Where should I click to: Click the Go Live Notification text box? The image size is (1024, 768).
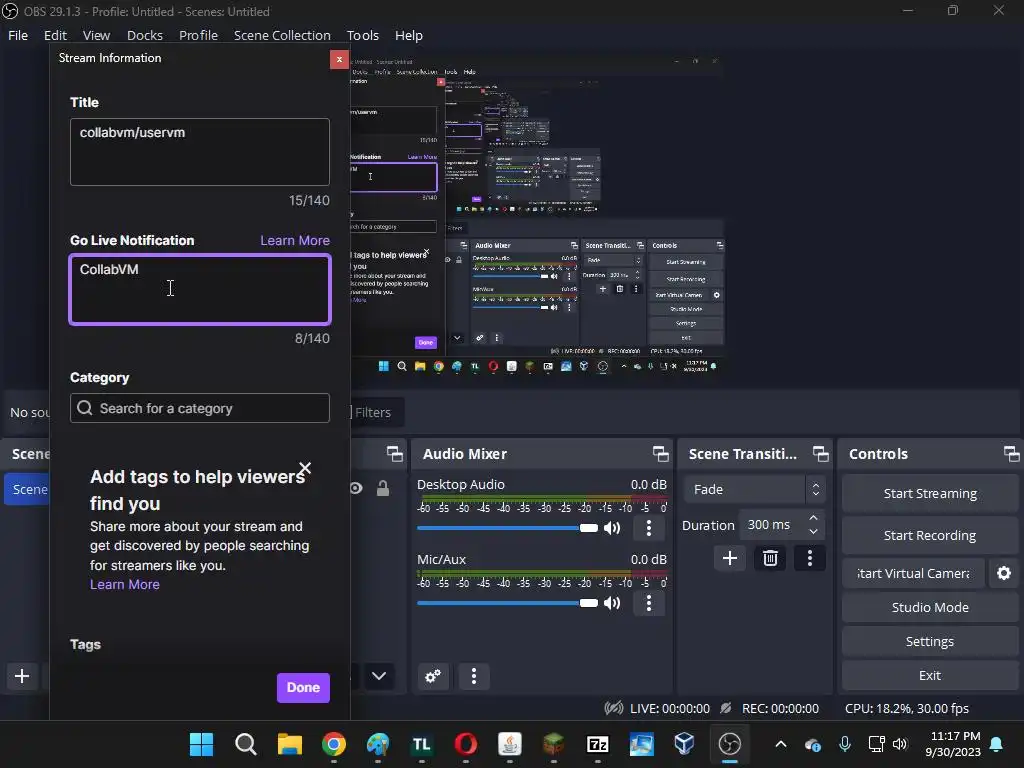click(200, 289)
